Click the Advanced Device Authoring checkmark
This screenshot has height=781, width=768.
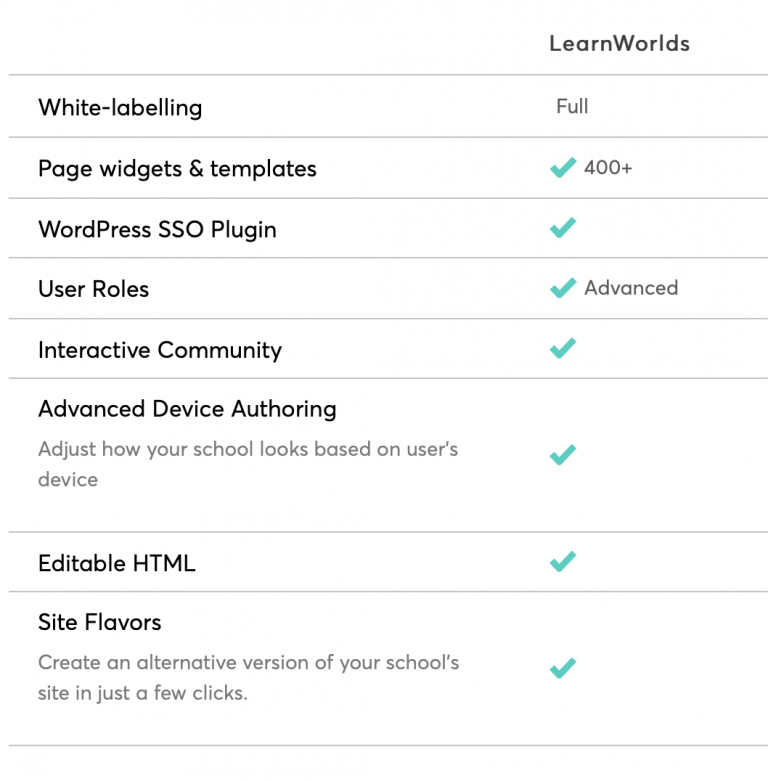pos(563,454)
